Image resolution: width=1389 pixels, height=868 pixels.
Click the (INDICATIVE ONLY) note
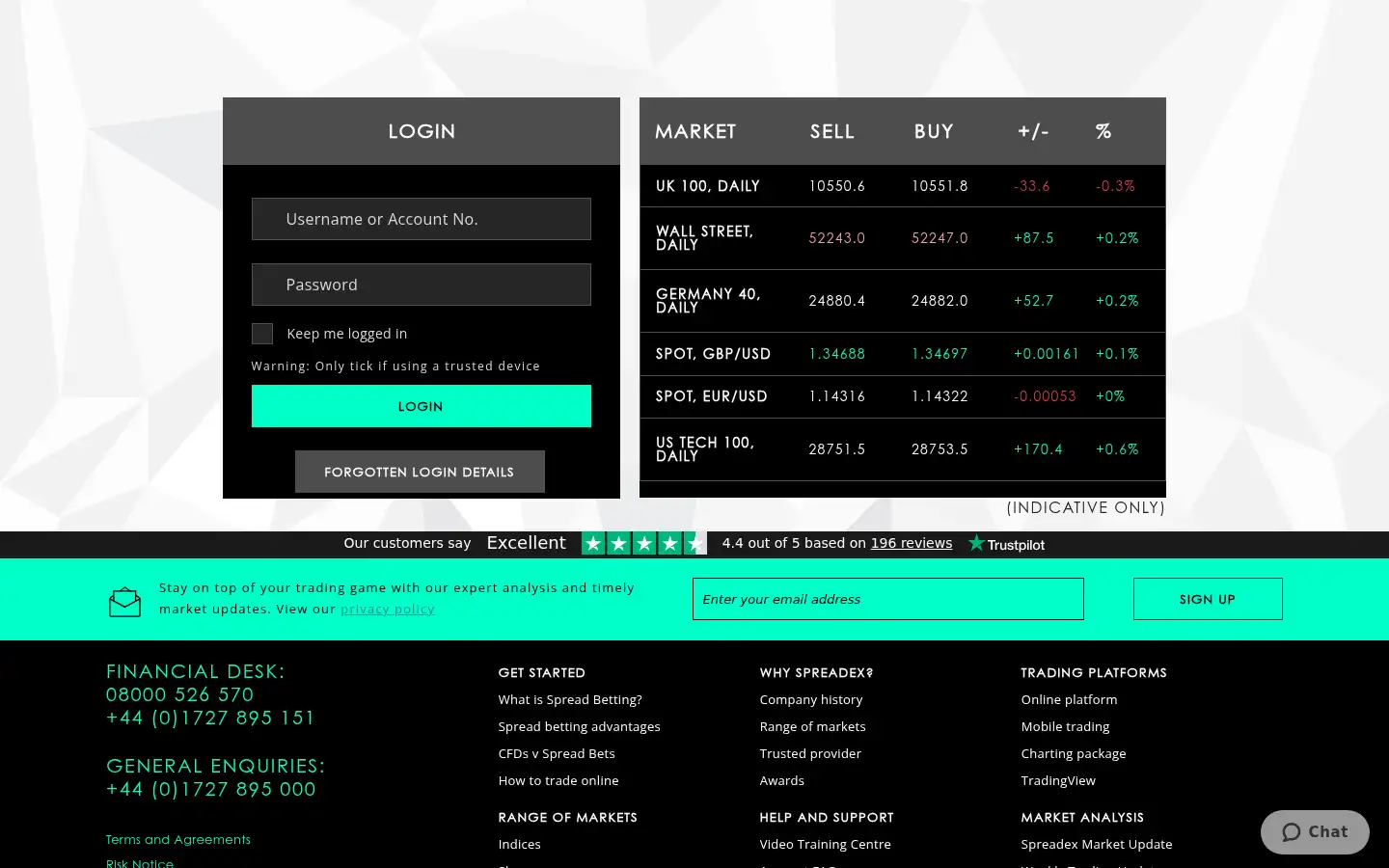coord(1086,507)
